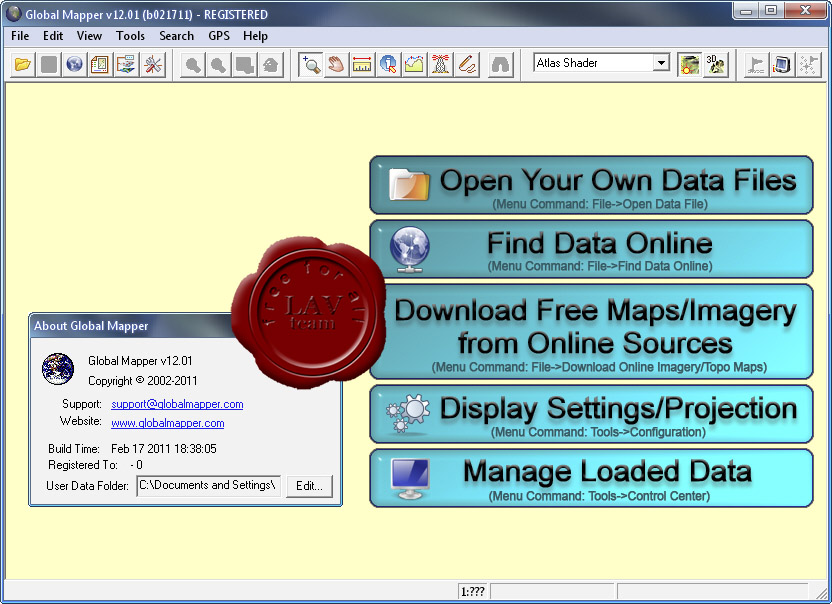
Task: Open the View menu
Action: point(89,36)
